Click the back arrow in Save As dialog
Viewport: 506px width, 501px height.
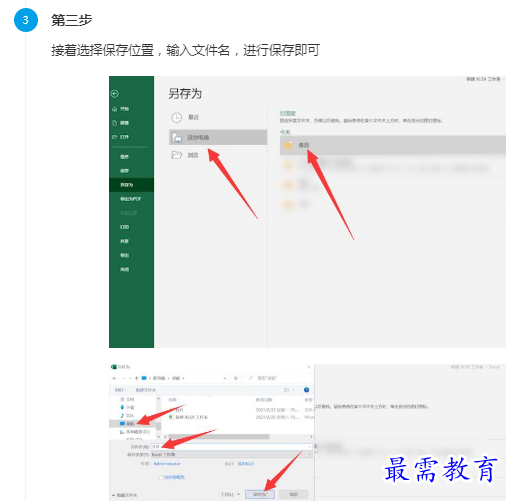click(115, 378)
